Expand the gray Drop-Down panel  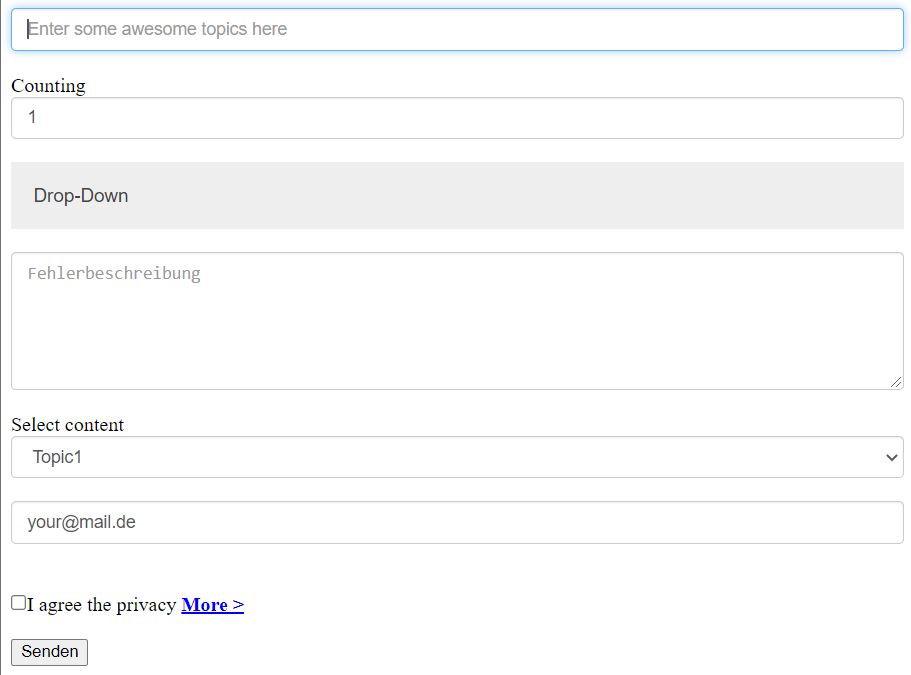coord(457,196)
